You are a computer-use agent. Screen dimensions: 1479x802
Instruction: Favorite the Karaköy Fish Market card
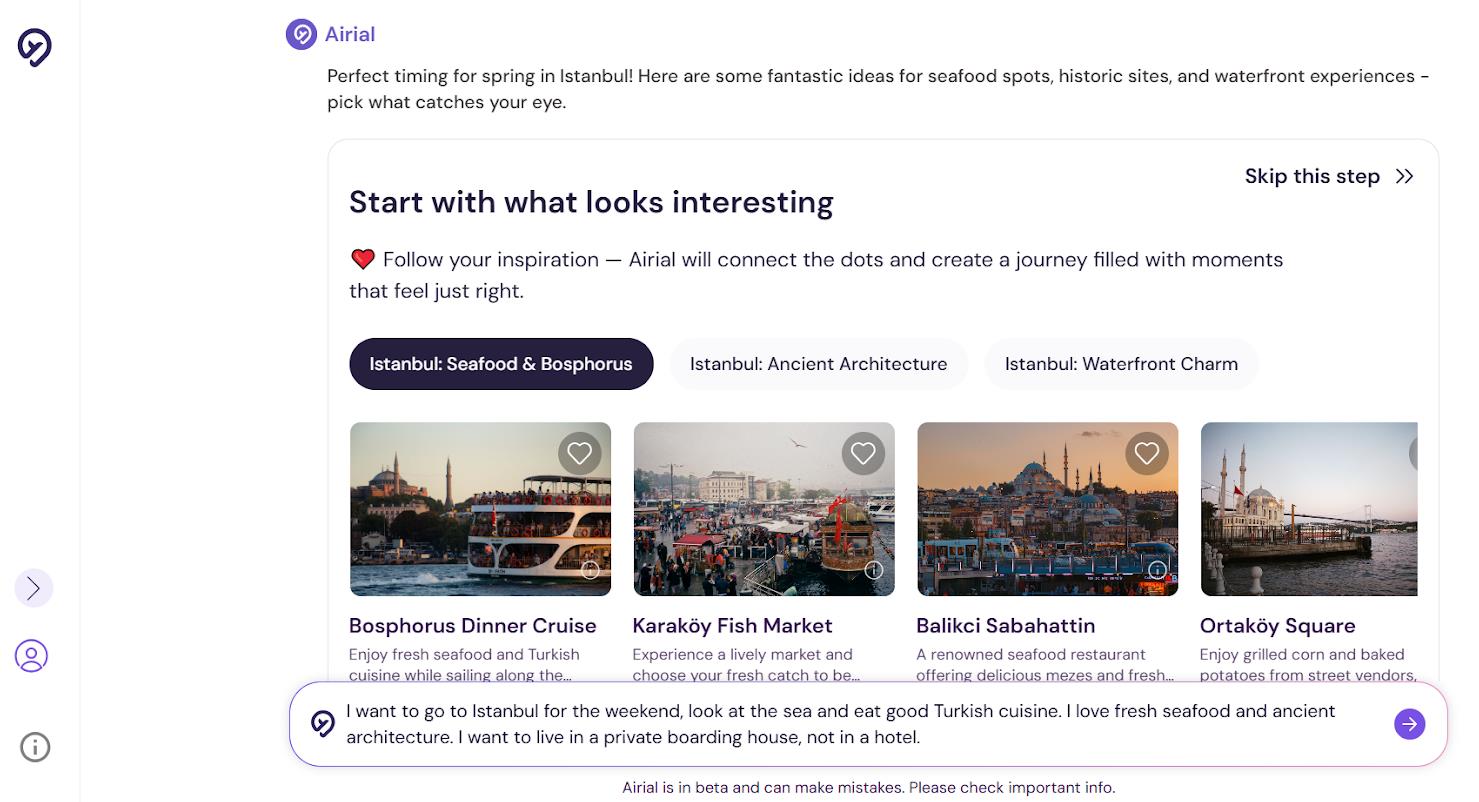pyautogui.click(x=863, y=453)
